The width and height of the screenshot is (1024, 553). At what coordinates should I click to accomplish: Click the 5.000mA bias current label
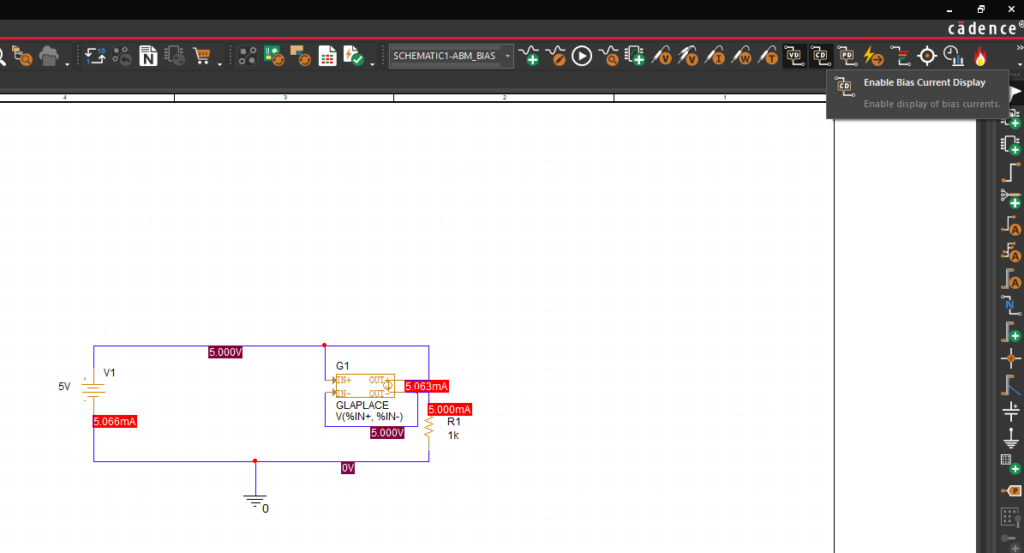[449, 409]
